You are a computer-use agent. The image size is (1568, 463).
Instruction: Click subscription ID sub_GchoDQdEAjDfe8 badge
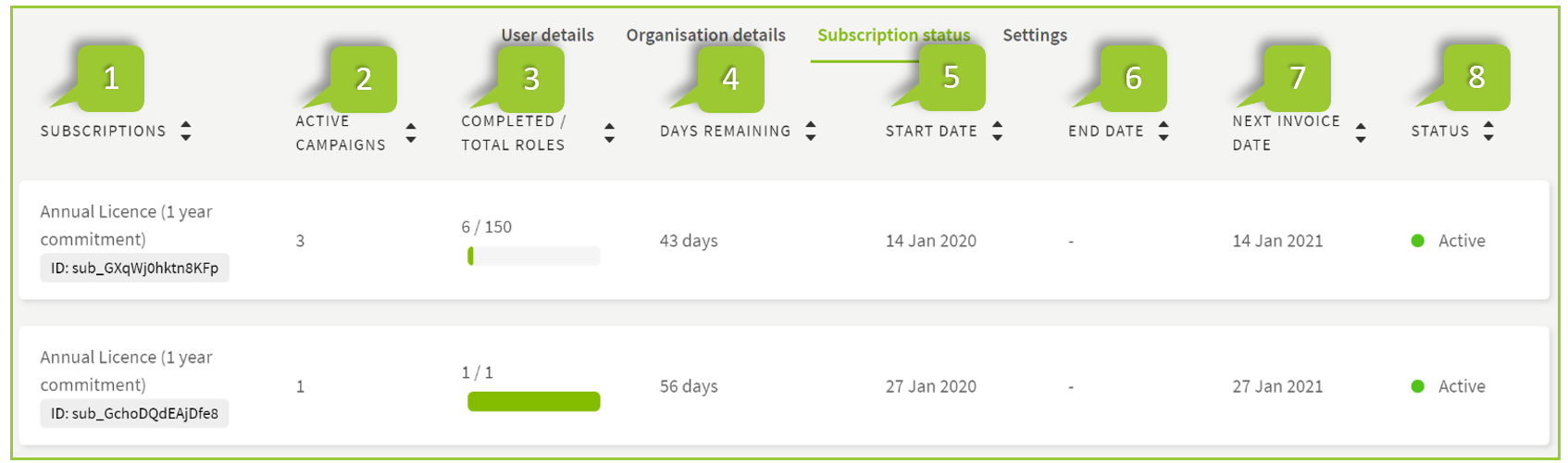point(134,414)
